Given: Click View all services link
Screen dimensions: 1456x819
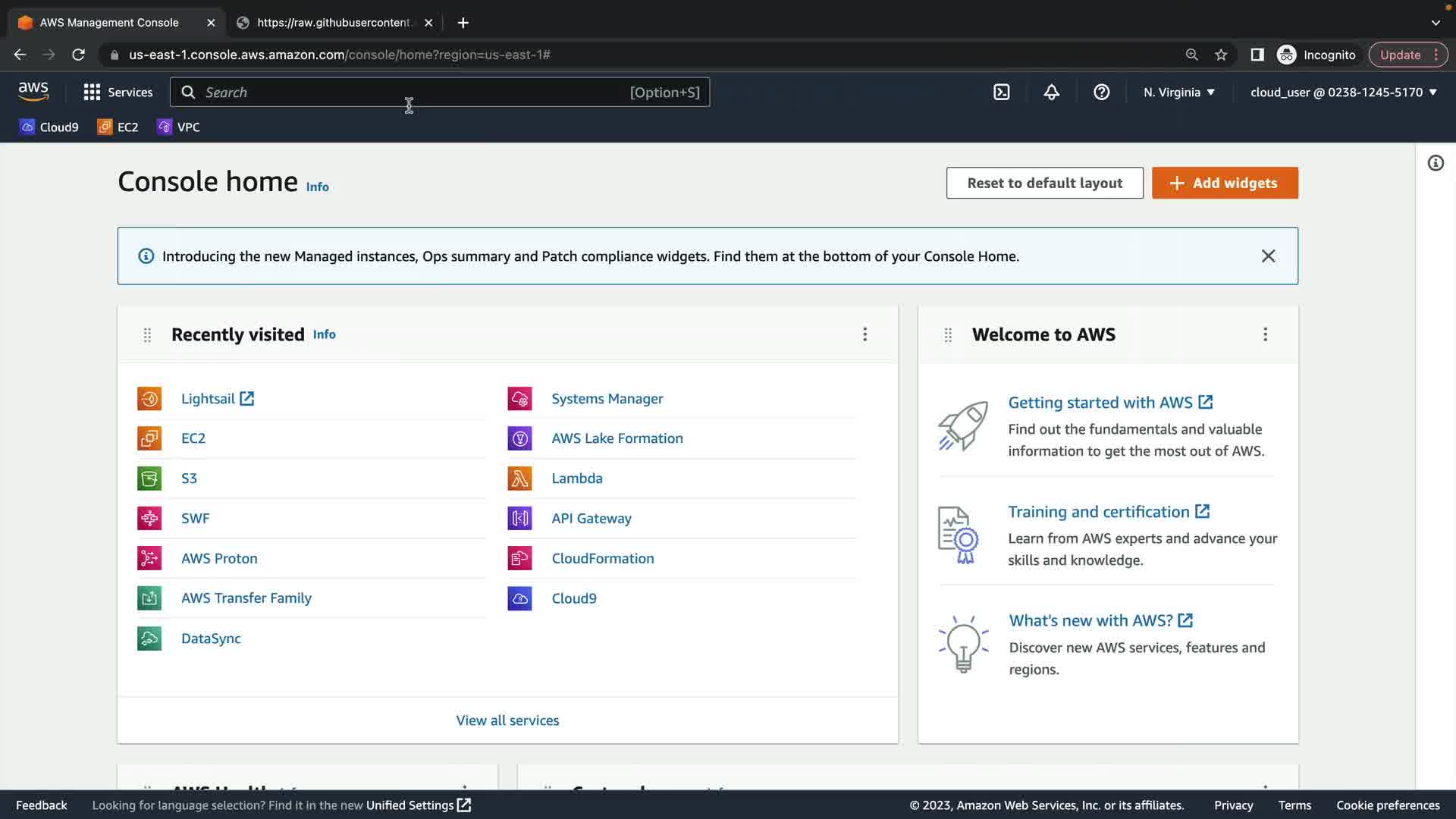Looking at the screenshot, I should click(507, 720).
